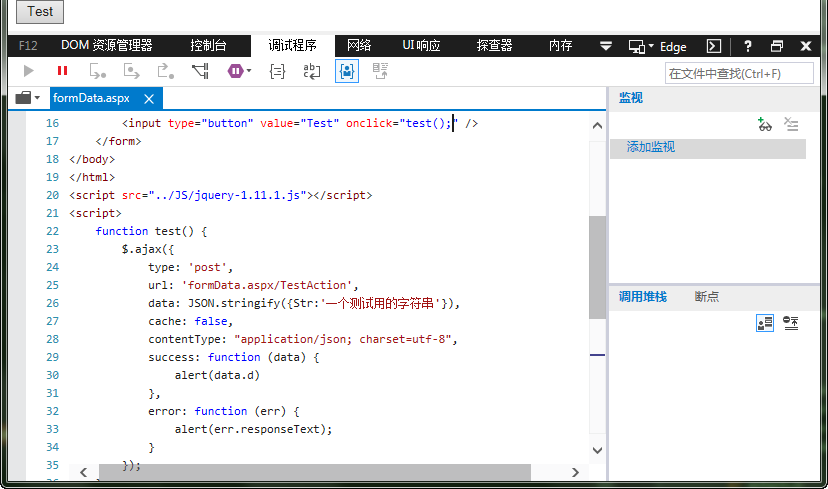This screenshot has height=489, width=828.
Task: Click the code editor scroll down arrow
Action: 597,450
